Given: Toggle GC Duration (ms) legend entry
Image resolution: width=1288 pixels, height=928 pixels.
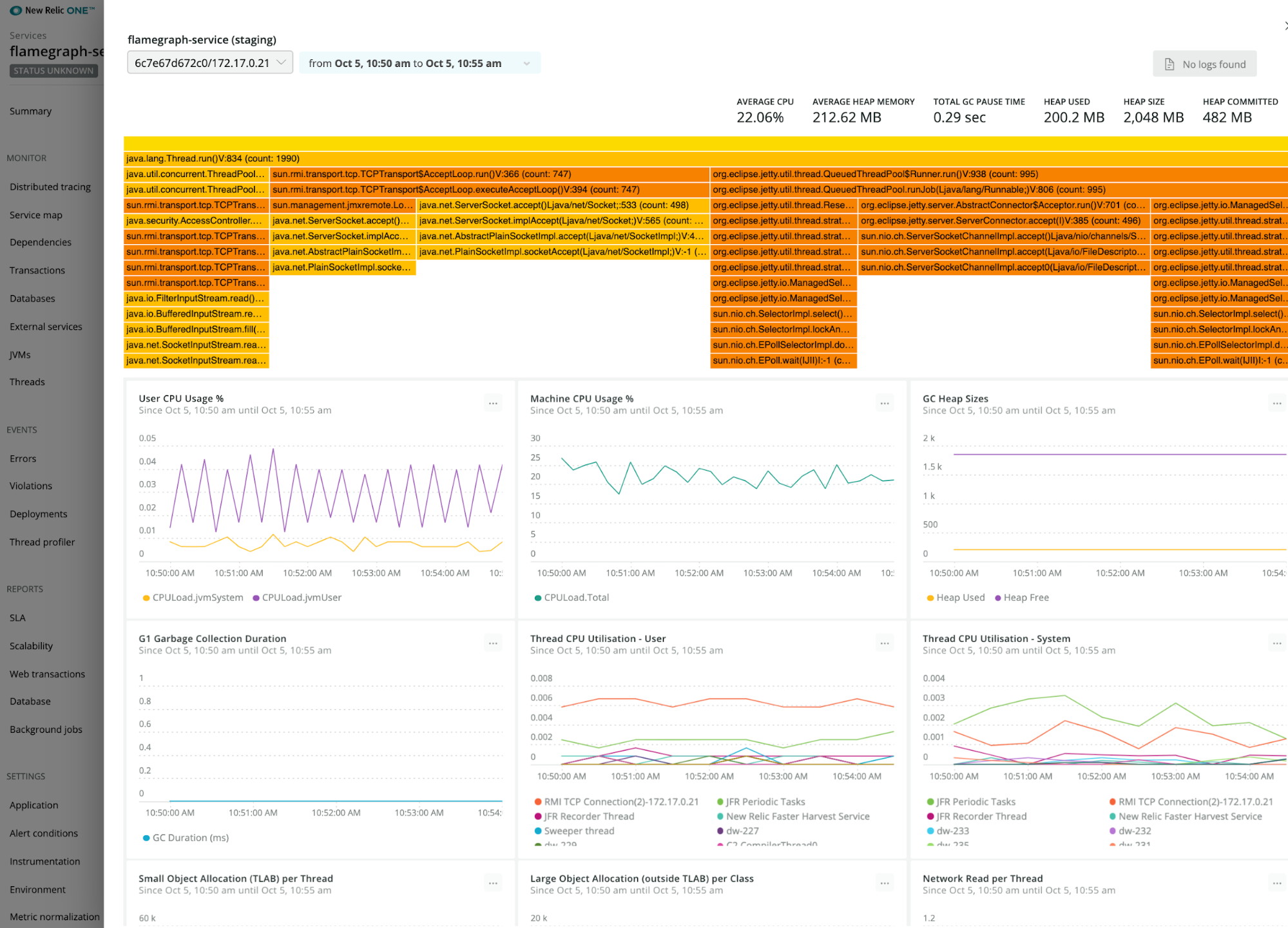Looking at the screenshot, I should pyautogui.click(x=186, y=838).
